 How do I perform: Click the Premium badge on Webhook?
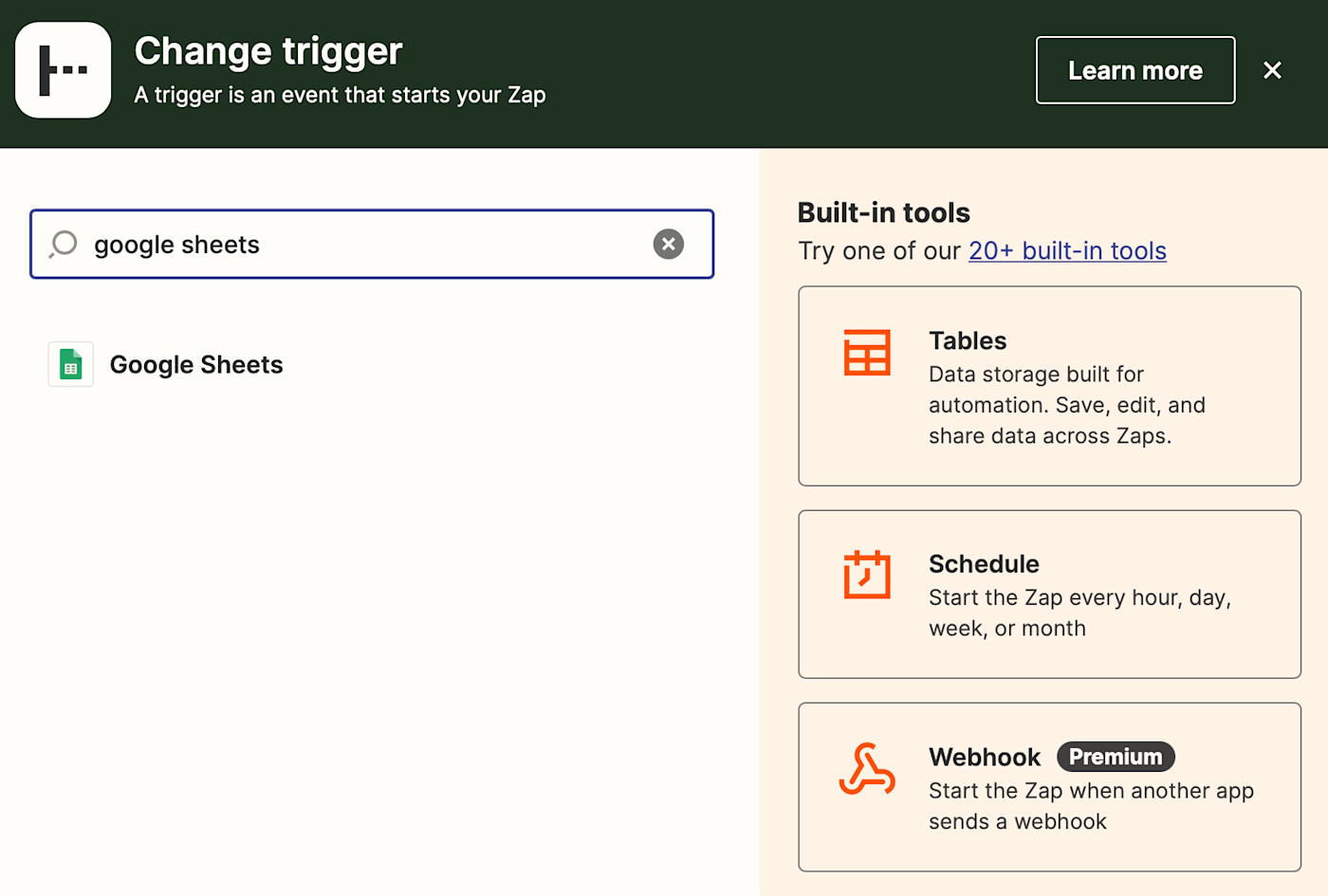pos(1116,757)
